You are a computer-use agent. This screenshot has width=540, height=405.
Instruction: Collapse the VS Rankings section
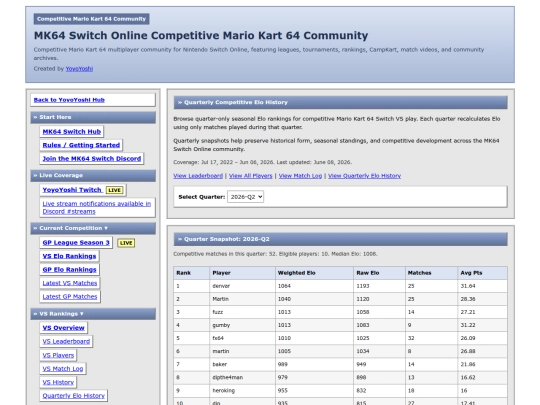click(93, 314)
